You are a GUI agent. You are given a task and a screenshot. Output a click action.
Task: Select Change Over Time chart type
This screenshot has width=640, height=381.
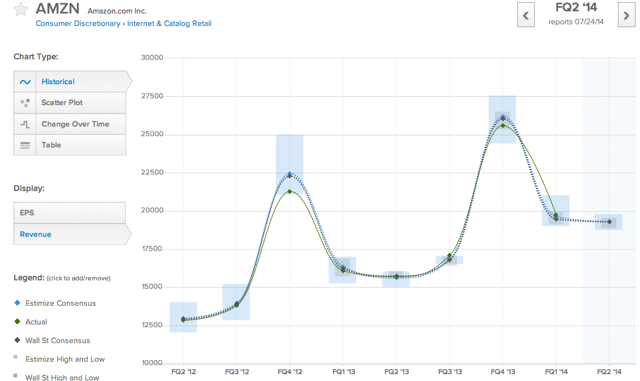click(x=70, y=124)
